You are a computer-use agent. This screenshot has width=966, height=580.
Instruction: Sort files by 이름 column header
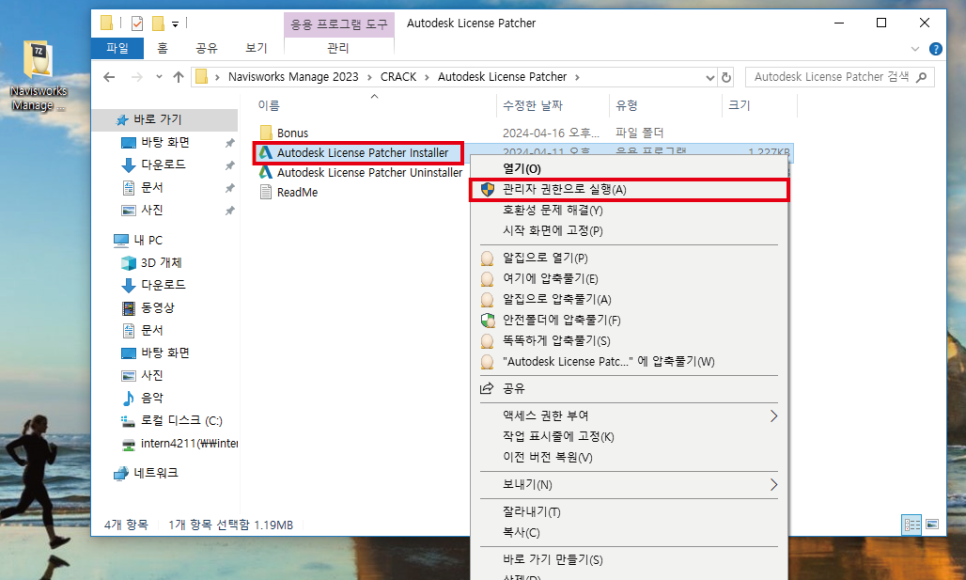point(269,105)
